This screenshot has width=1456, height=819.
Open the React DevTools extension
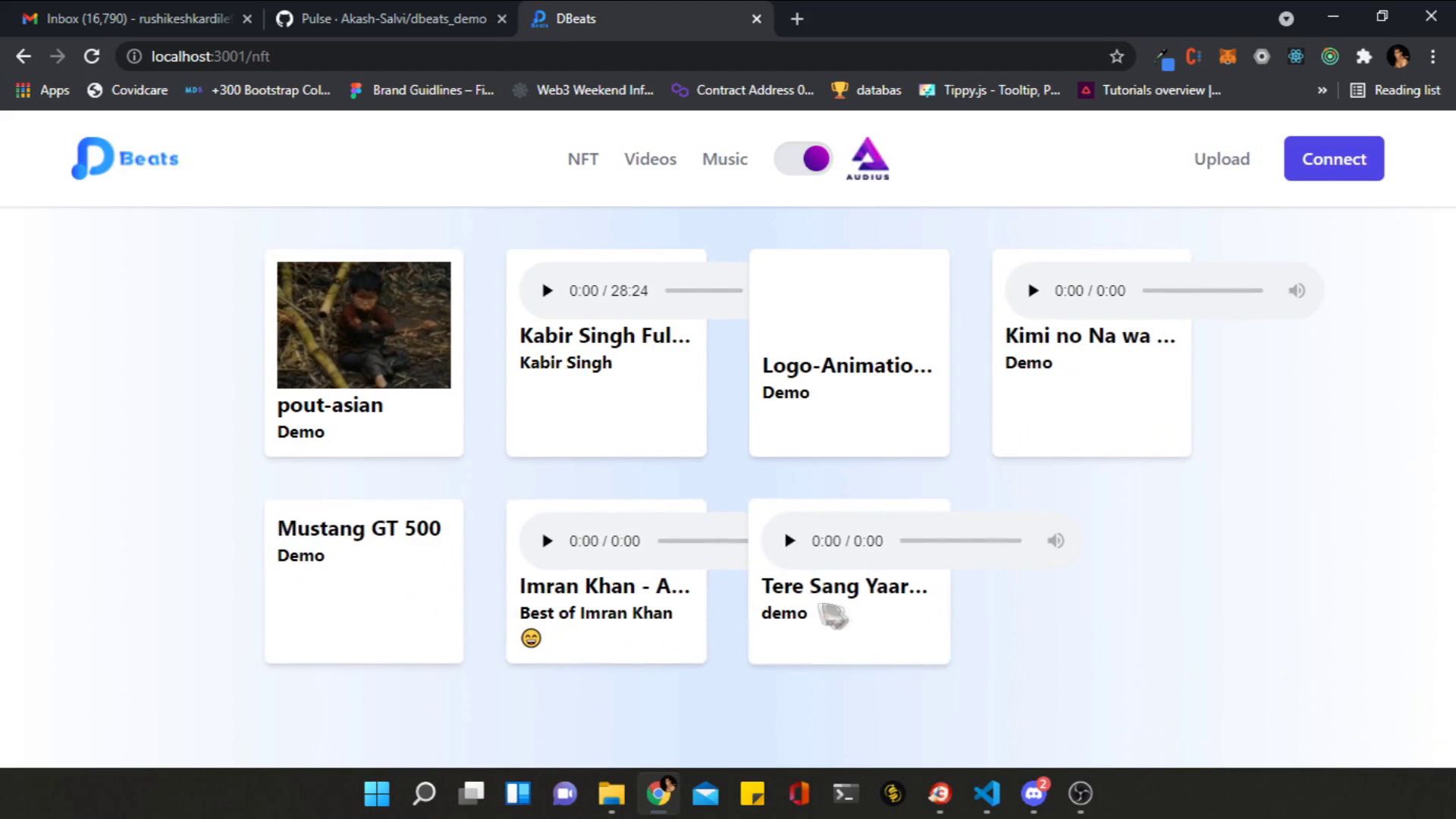click(1295, 56)
